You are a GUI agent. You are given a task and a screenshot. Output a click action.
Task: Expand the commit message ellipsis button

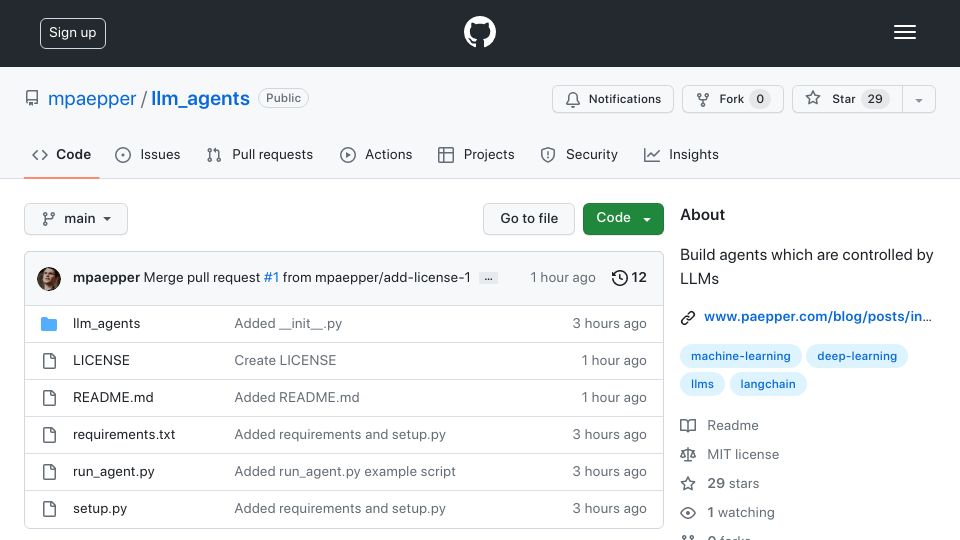pos(488,278)
